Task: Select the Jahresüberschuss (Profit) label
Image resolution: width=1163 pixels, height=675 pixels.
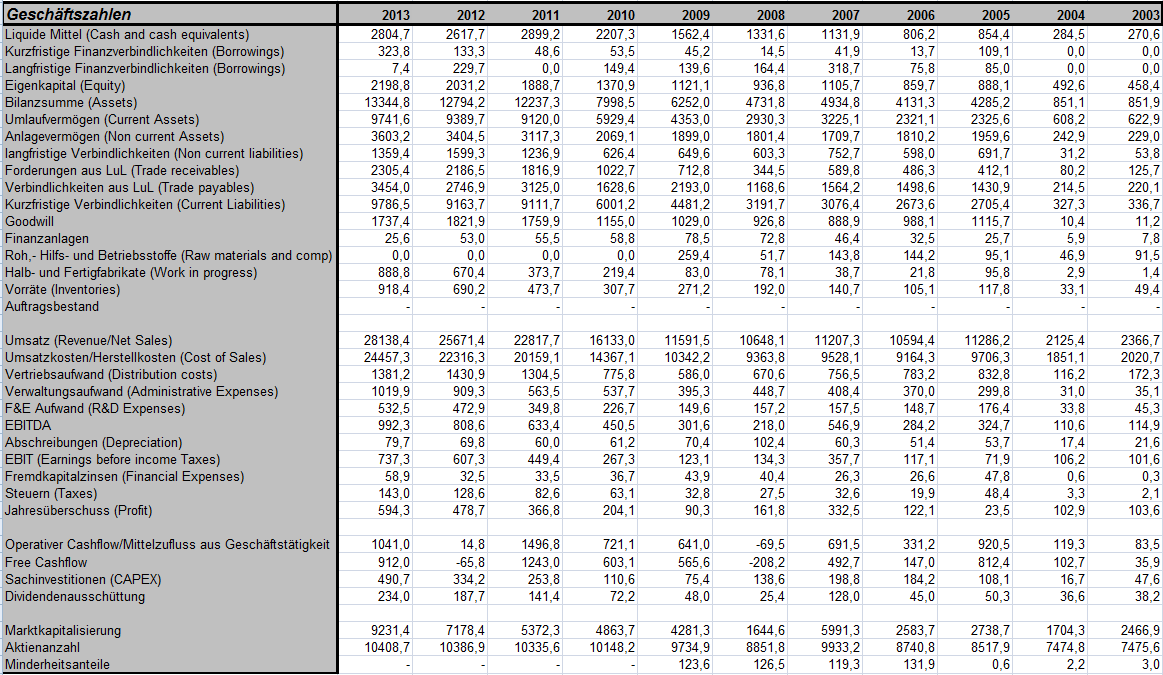Action: pos(79,511)
